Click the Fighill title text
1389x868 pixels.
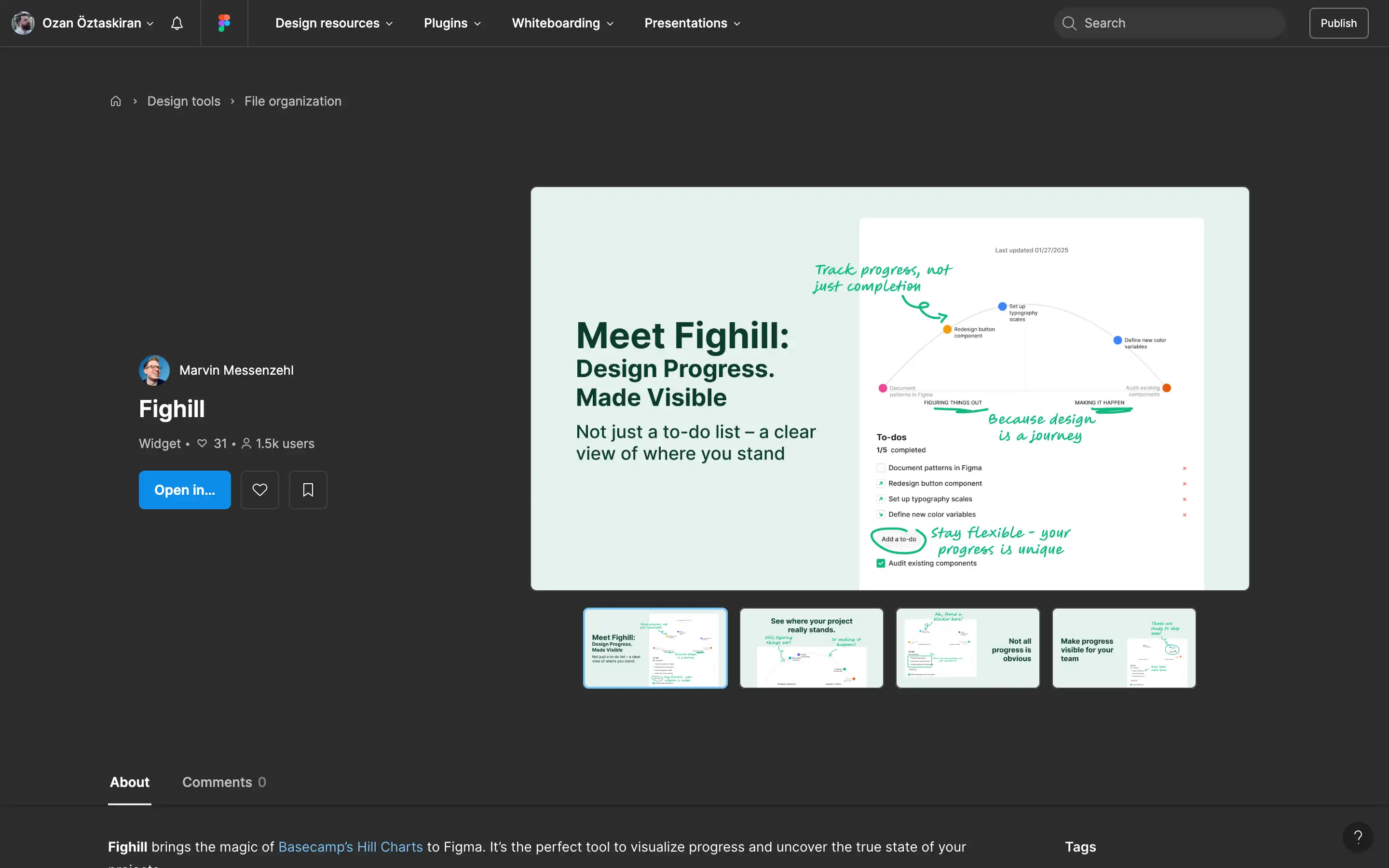click(172, 409)
